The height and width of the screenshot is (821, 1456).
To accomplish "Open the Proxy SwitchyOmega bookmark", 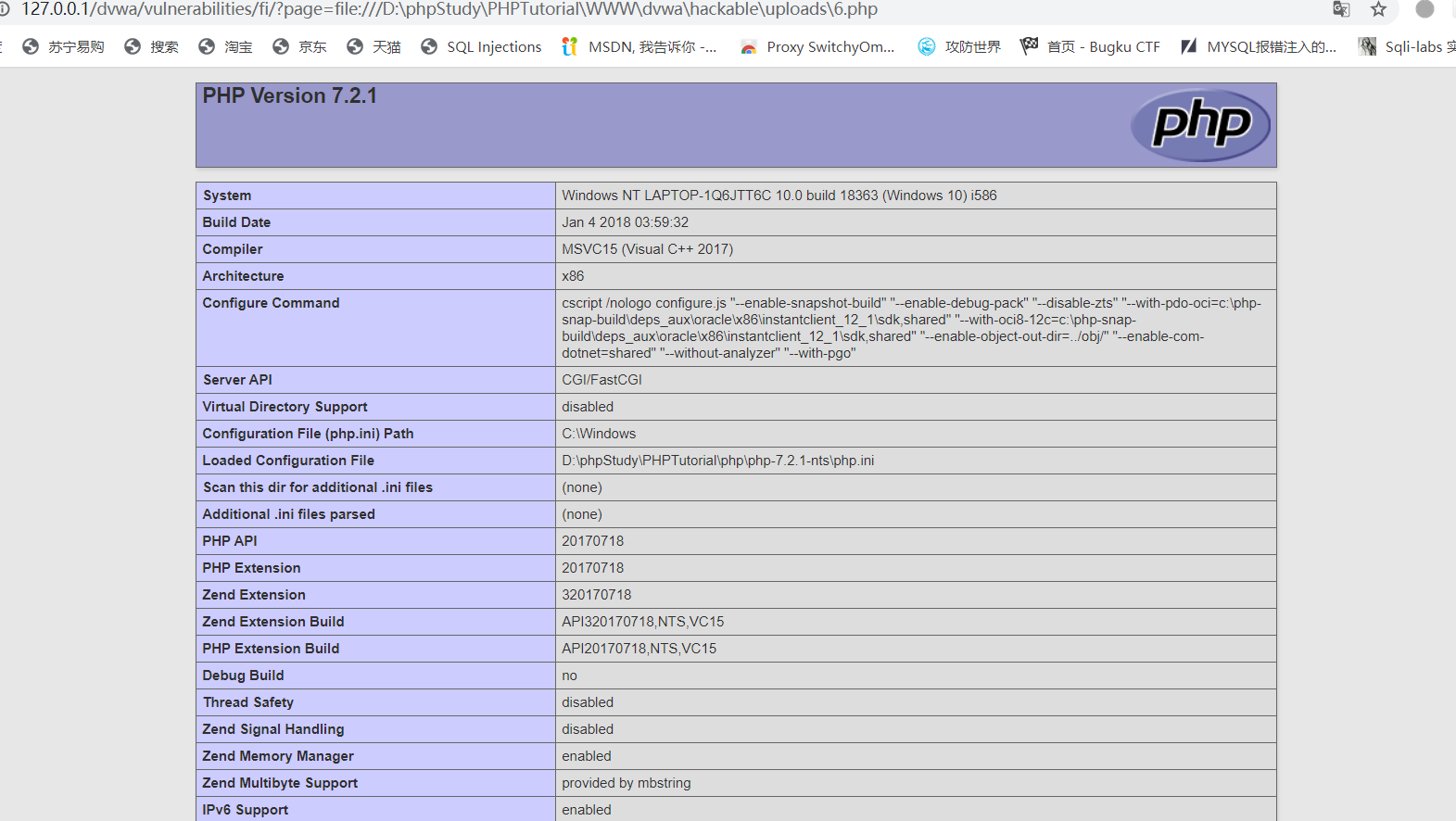I will (817, 47).
